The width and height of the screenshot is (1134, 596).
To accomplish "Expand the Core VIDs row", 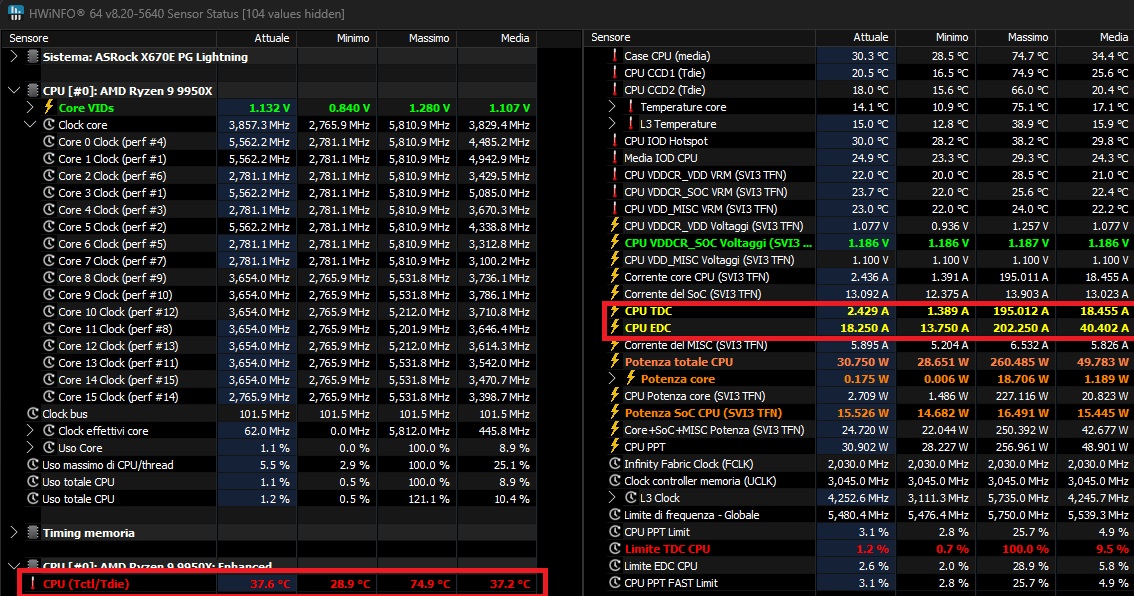I will point(30,107).
